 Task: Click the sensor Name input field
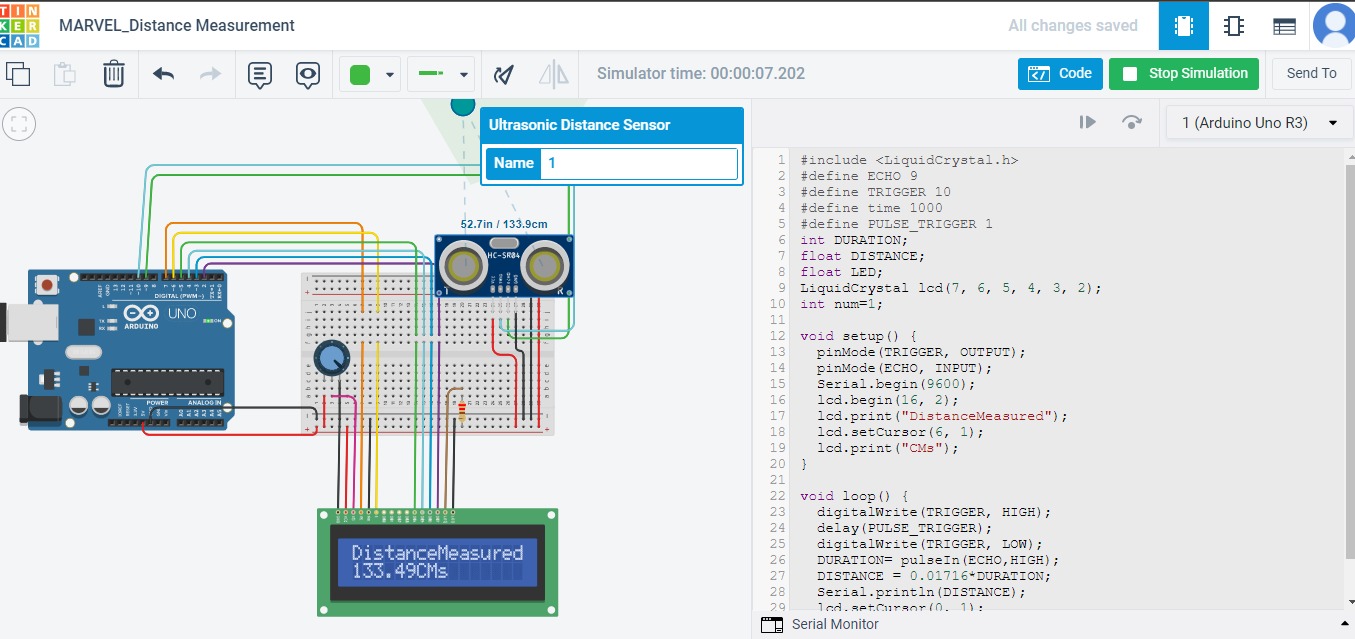coord(638,163)
